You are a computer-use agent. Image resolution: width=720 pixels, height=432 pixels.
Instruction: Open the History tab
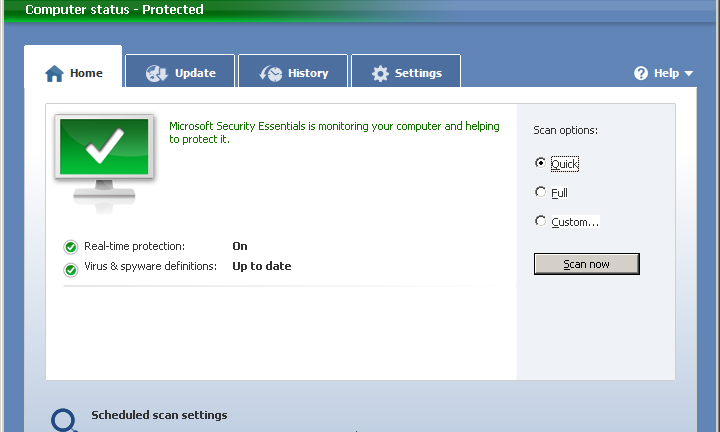[x=293, y=71]
